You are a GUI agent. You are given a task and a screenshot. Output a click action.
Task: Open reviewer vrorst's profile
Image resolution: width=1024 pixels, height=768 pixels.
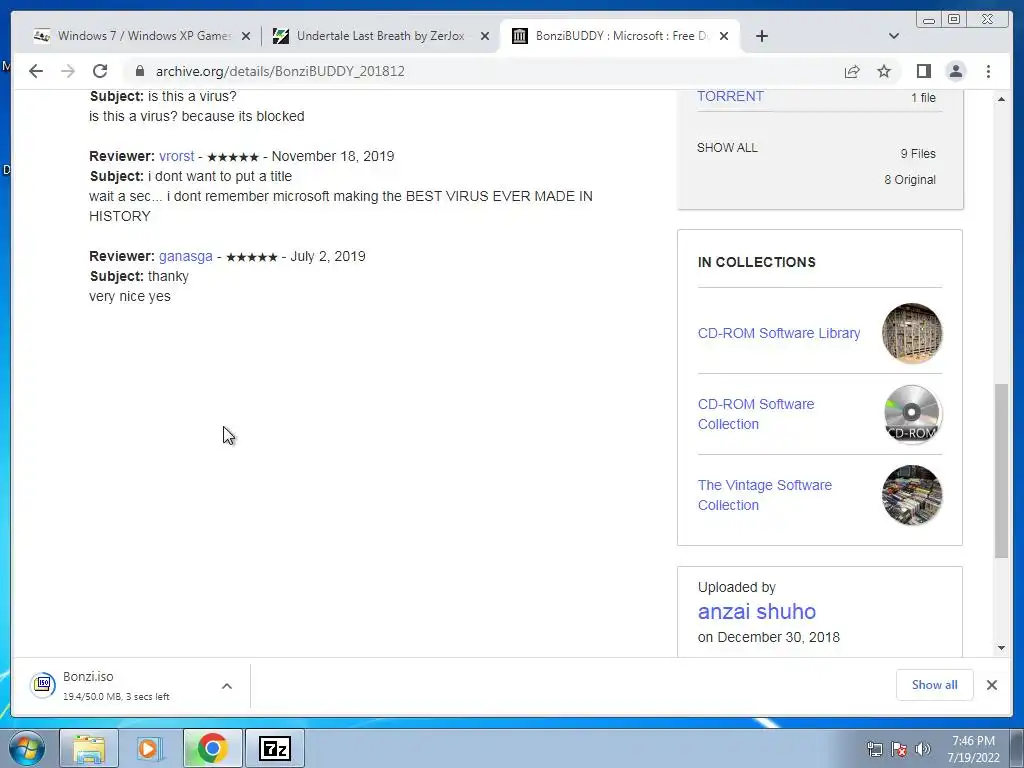[176, 156]
